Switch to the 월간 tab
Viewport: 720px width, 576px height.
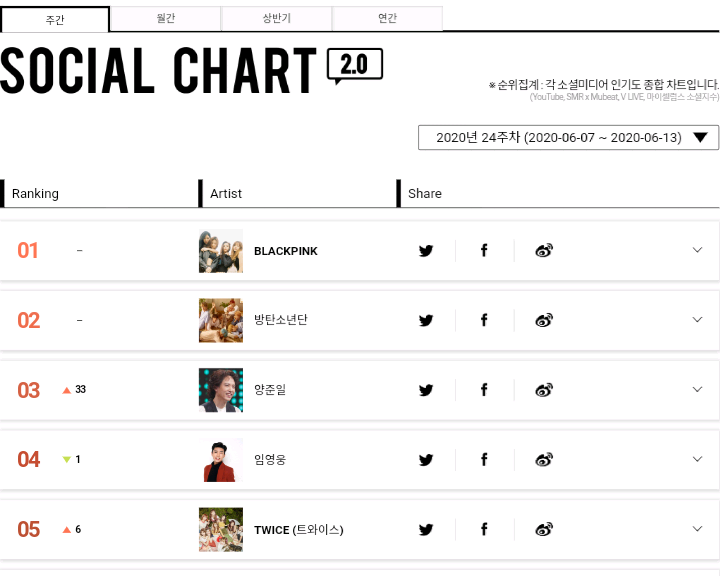tap(165, 19)
